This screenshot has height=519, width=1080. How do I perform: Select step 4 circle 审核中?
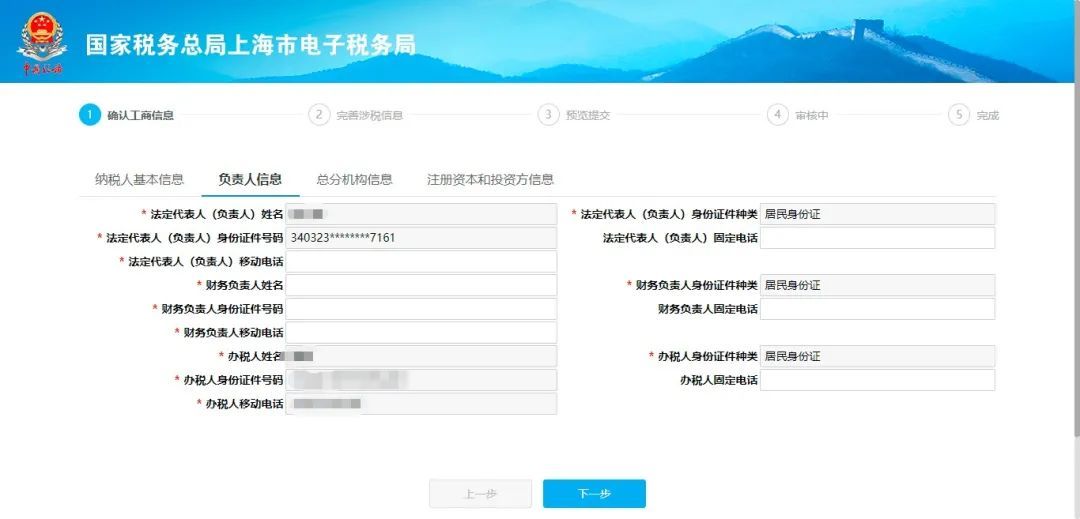click(778, 115)
